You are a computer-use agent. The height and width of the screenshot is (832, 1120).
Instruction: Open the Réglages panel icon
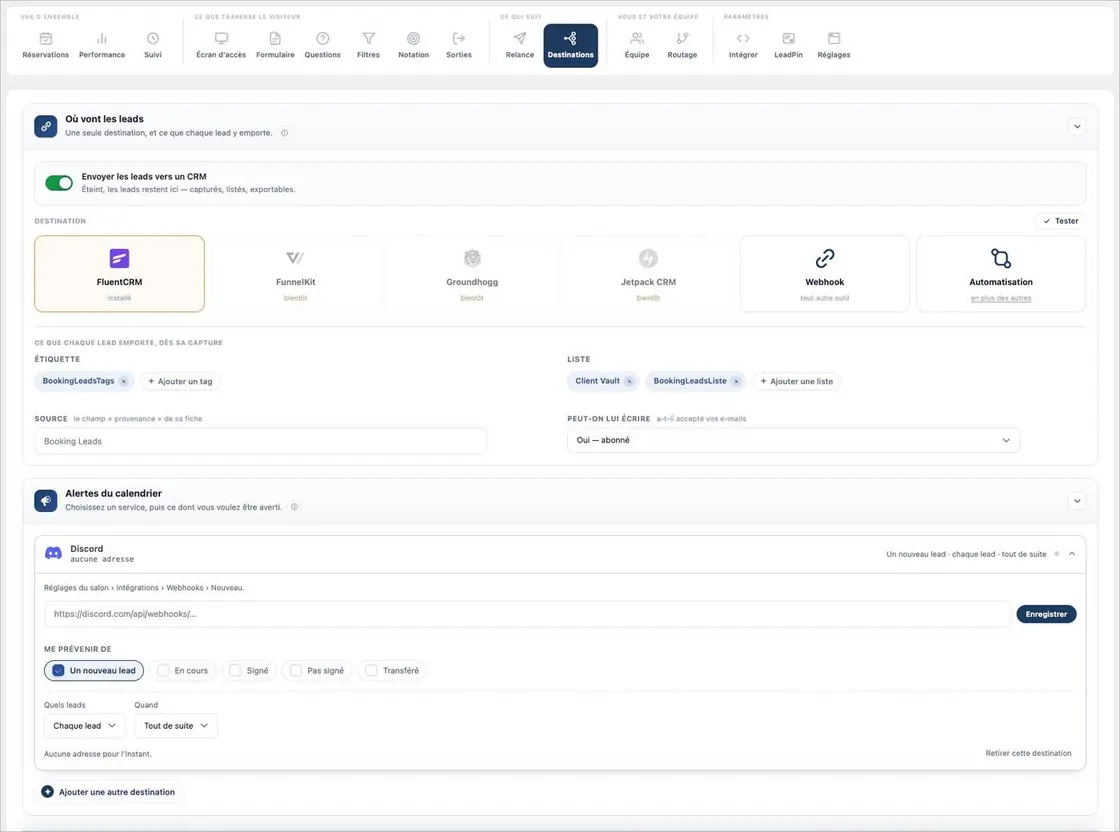pyautogui.click(x=834, y=39)
